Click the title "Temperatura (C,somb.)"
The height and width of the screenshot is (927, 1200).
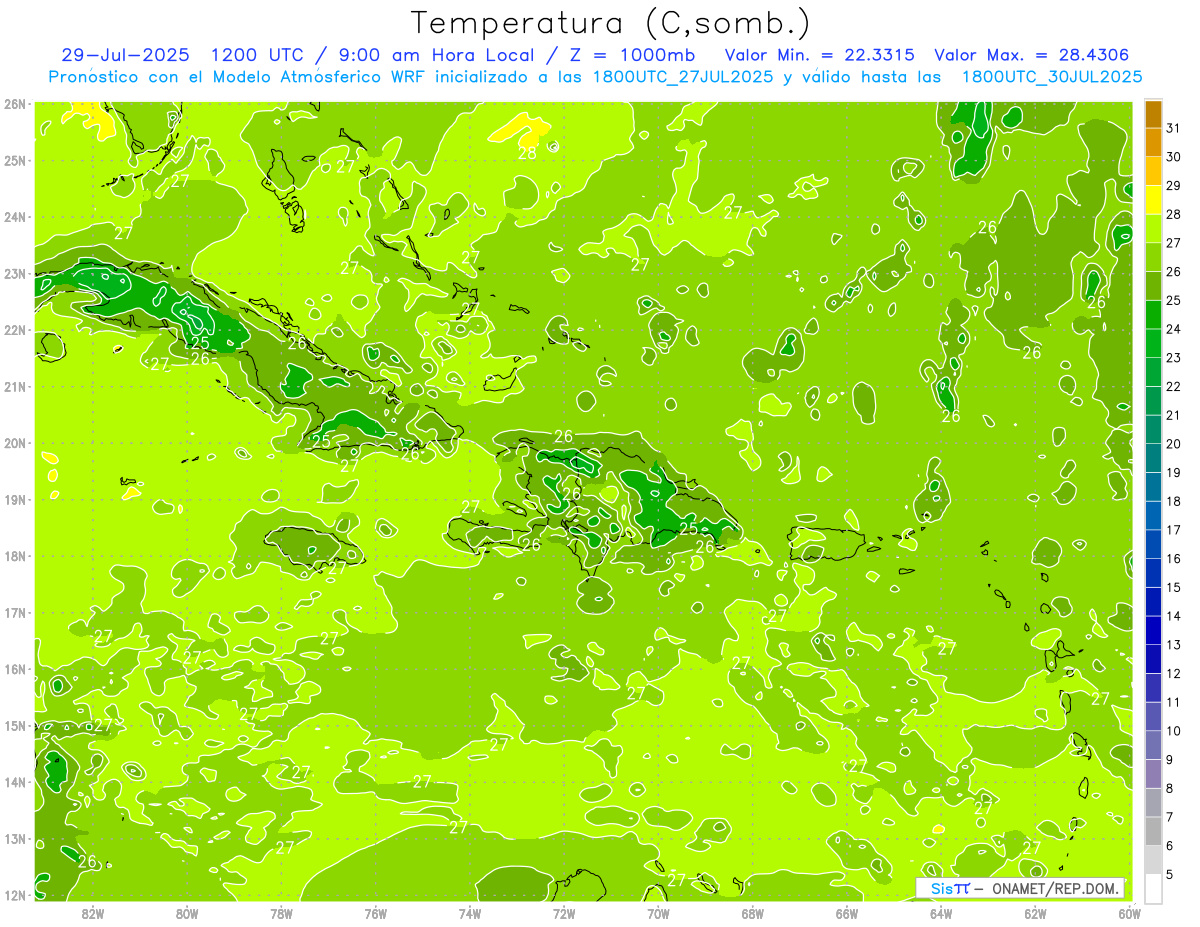click(x=610, y=24)
